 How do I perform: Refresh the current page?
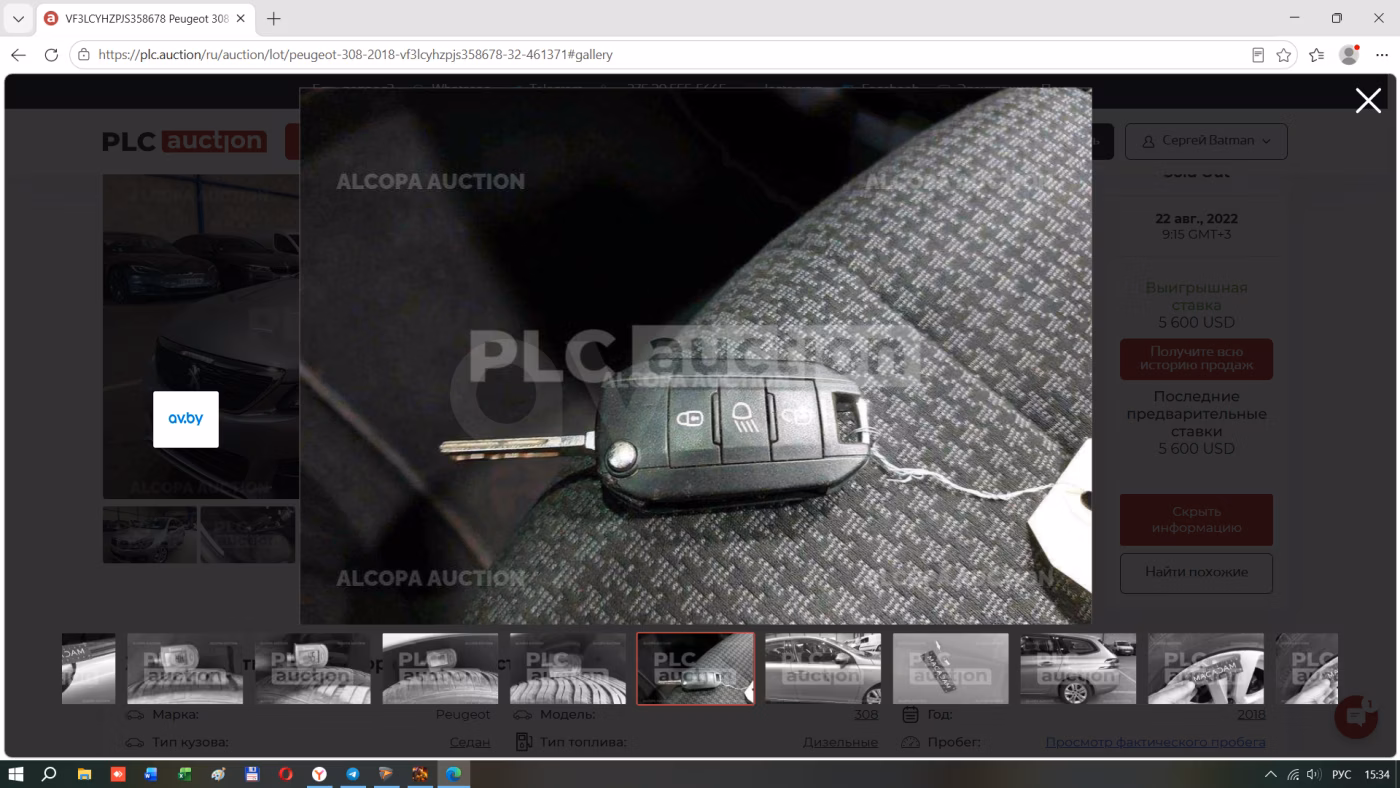pyautogui.click(x=51, y=55)
